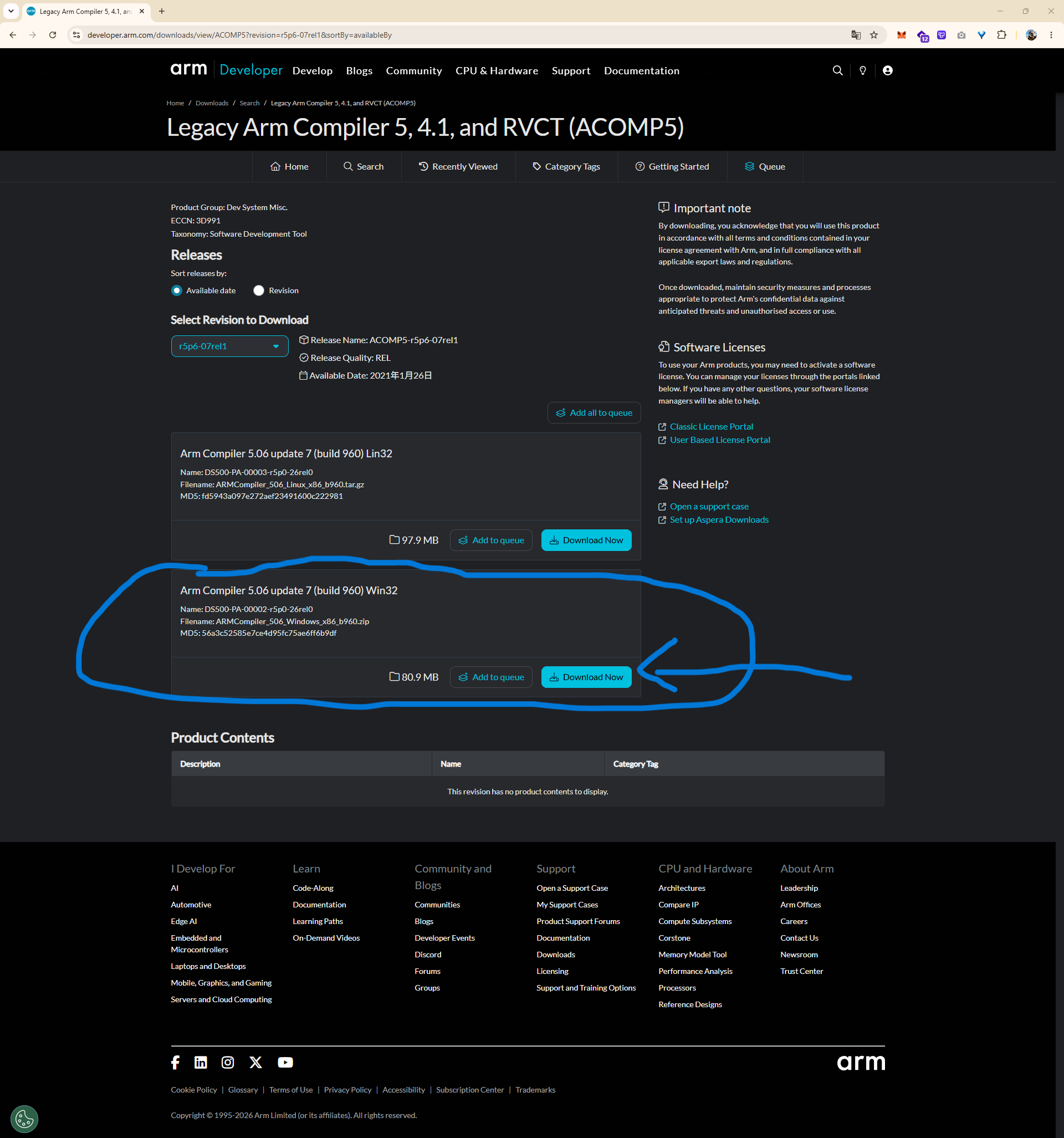Close the Legacy Arm Compiler browser tab
The image size is (1064, 1138).
click(142, 11)
